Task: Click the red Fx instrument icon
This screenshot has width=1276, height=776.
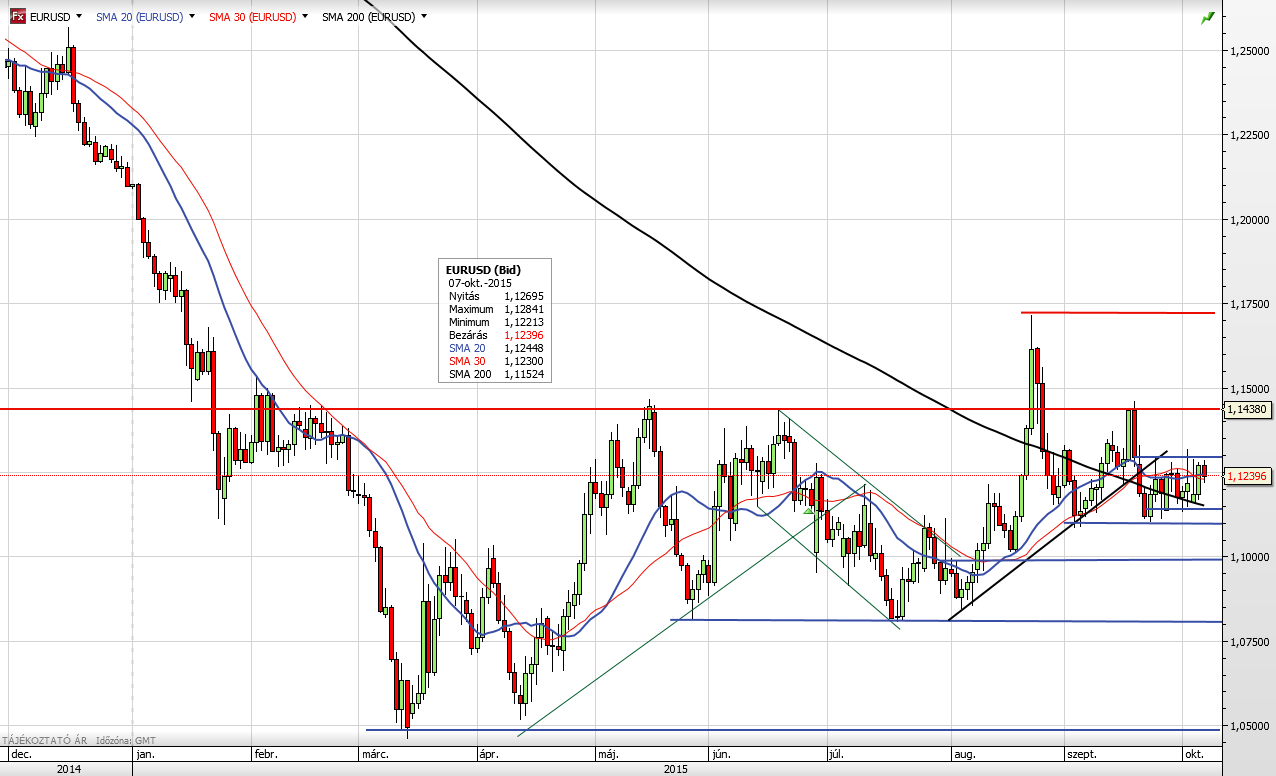Action: coord(18,16)
